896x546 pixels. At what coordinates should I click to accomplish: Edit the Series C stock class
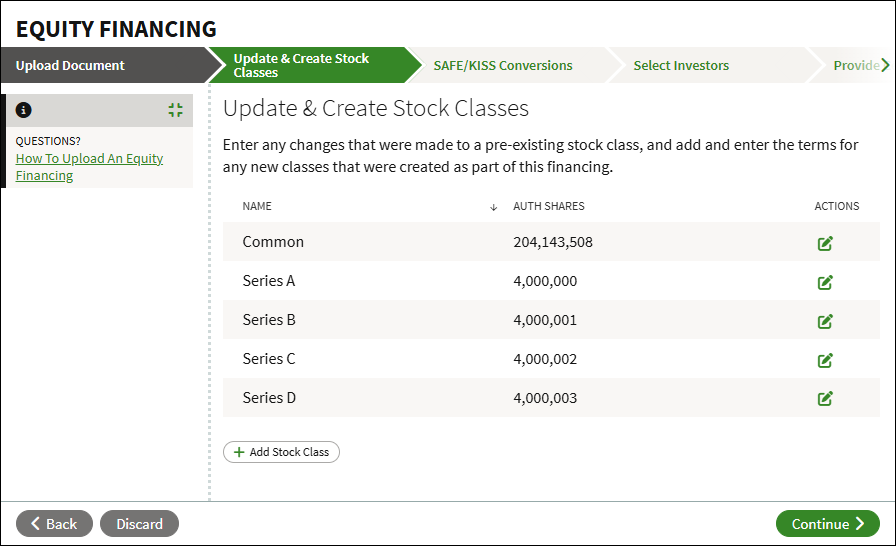825,360
